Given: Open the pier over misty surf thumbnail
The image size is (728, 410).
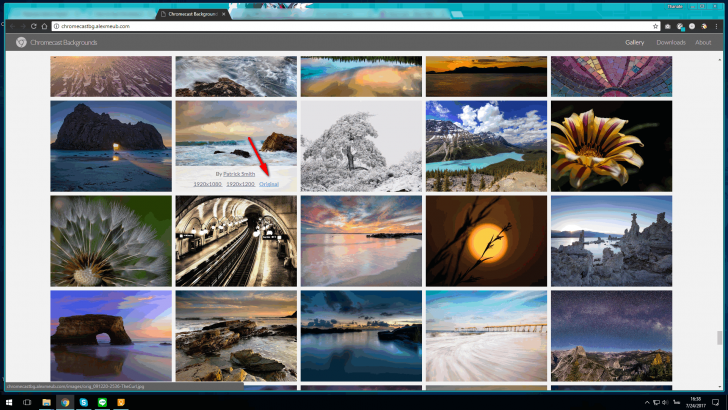Looking at the screenshot, I should point(486,336).
